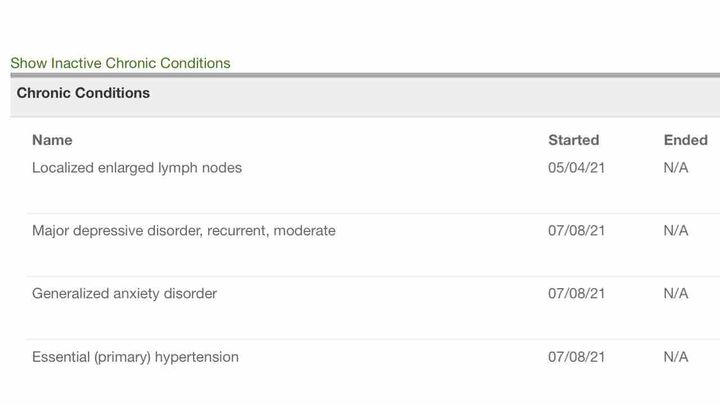Click the Started column header
The image size is (720, 405).
573,140
